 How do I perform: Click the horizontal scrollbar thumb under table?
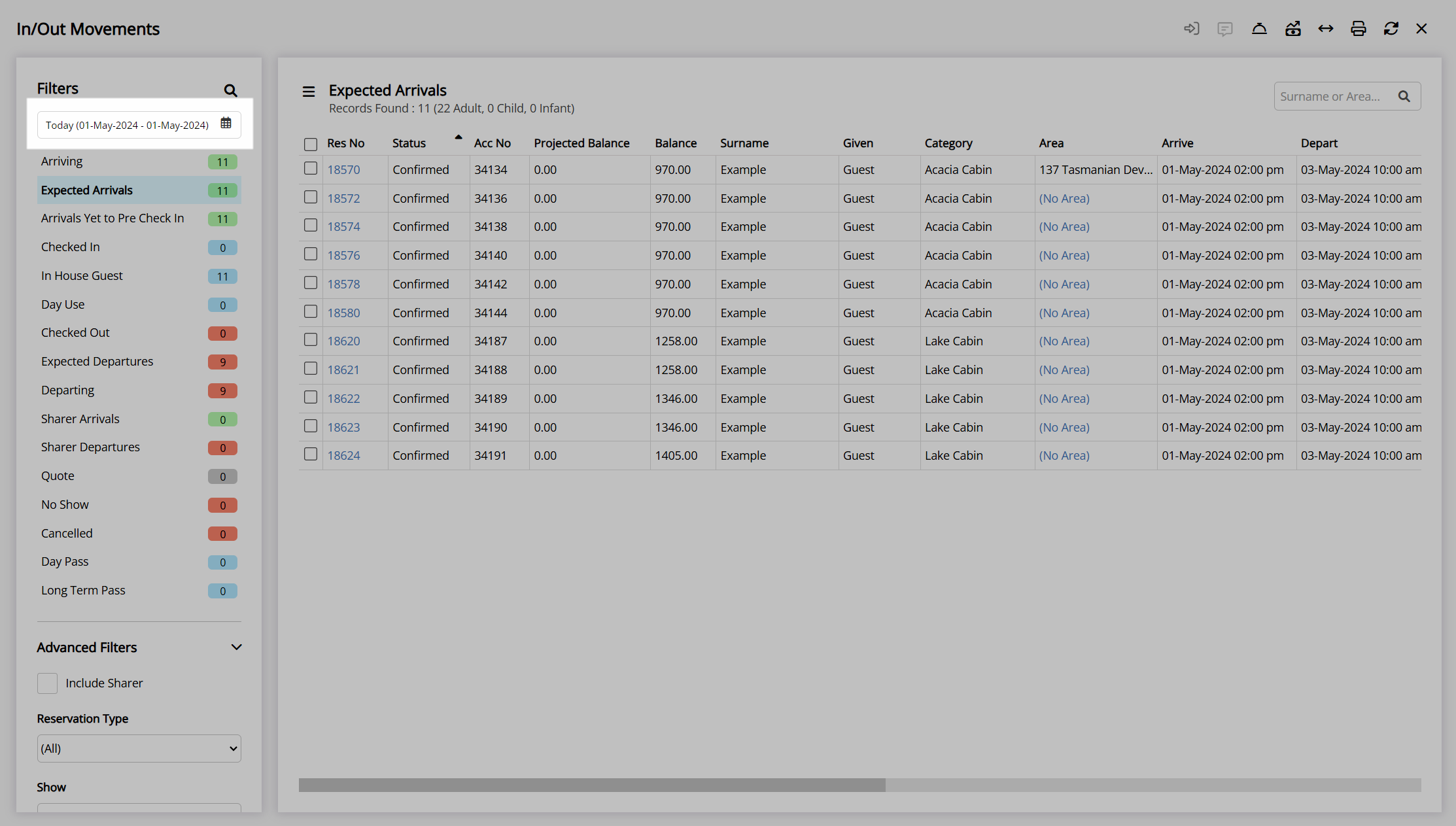click(x=592, y=785)
